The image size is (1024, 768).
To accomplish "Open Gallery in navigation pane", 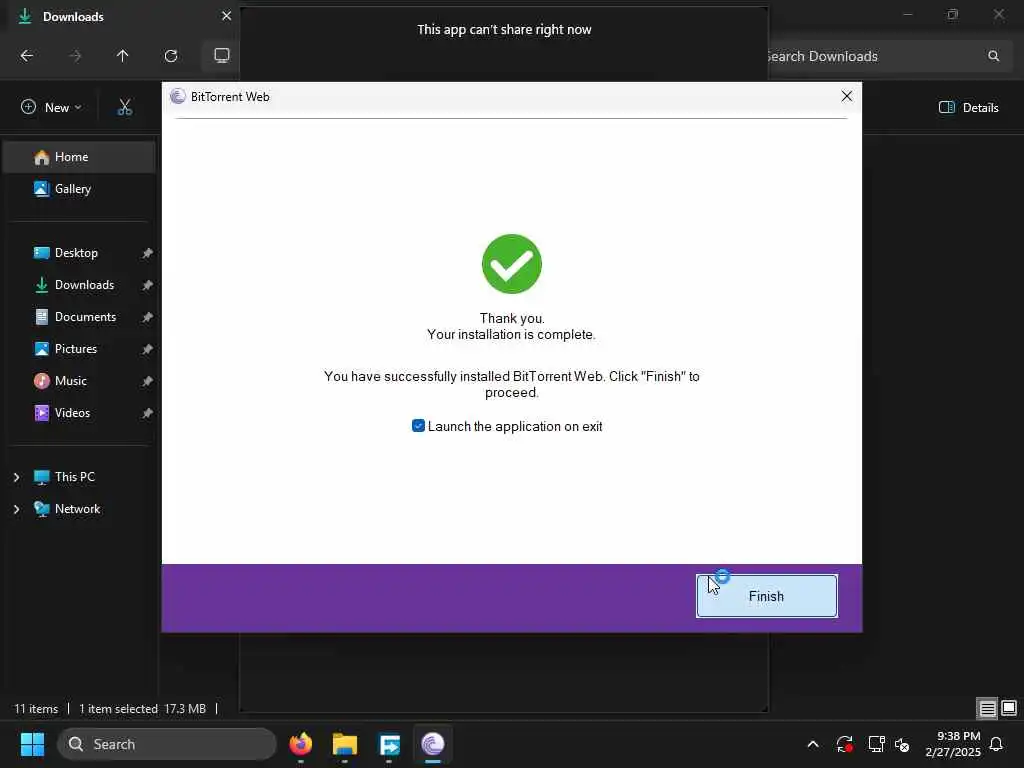I will pyautogui.click(x=80, y=189).
